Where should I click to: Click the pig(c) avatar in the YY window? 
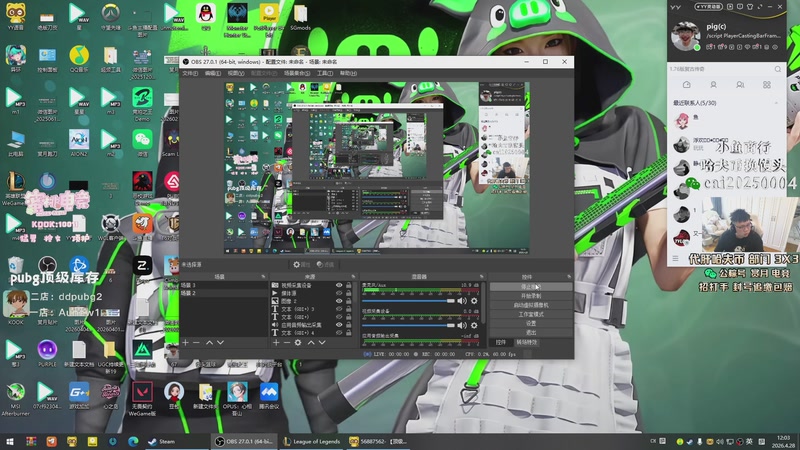pyautogui.click(x=685, y=36)
